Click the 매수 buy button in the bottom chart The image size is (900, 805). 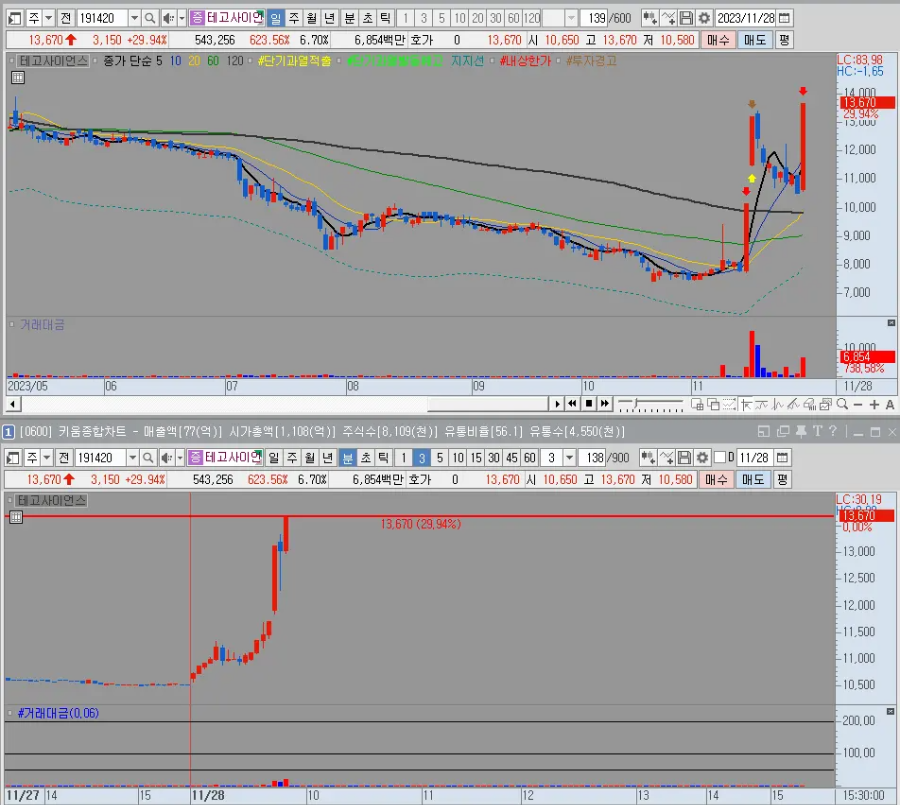coord(716,479)
